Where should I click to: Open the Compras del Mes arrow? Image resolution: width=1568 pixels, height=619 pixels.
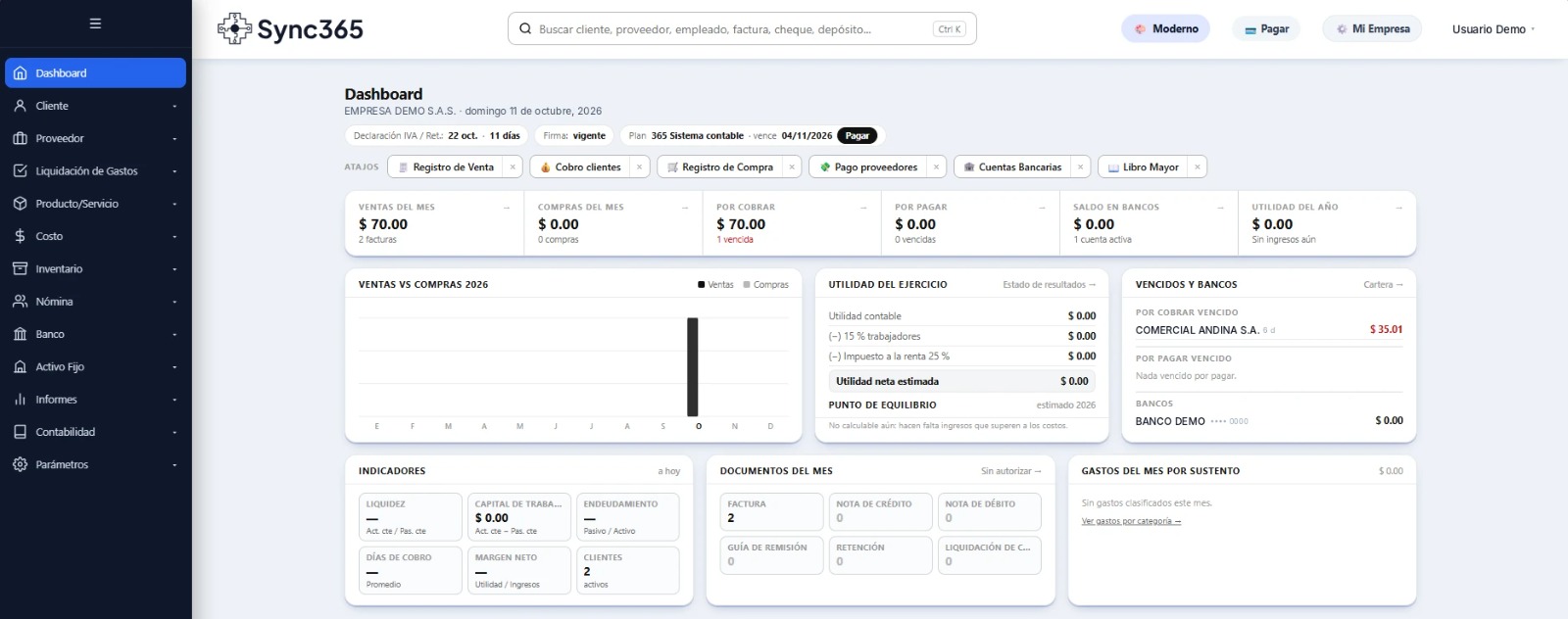coord(685,208)
